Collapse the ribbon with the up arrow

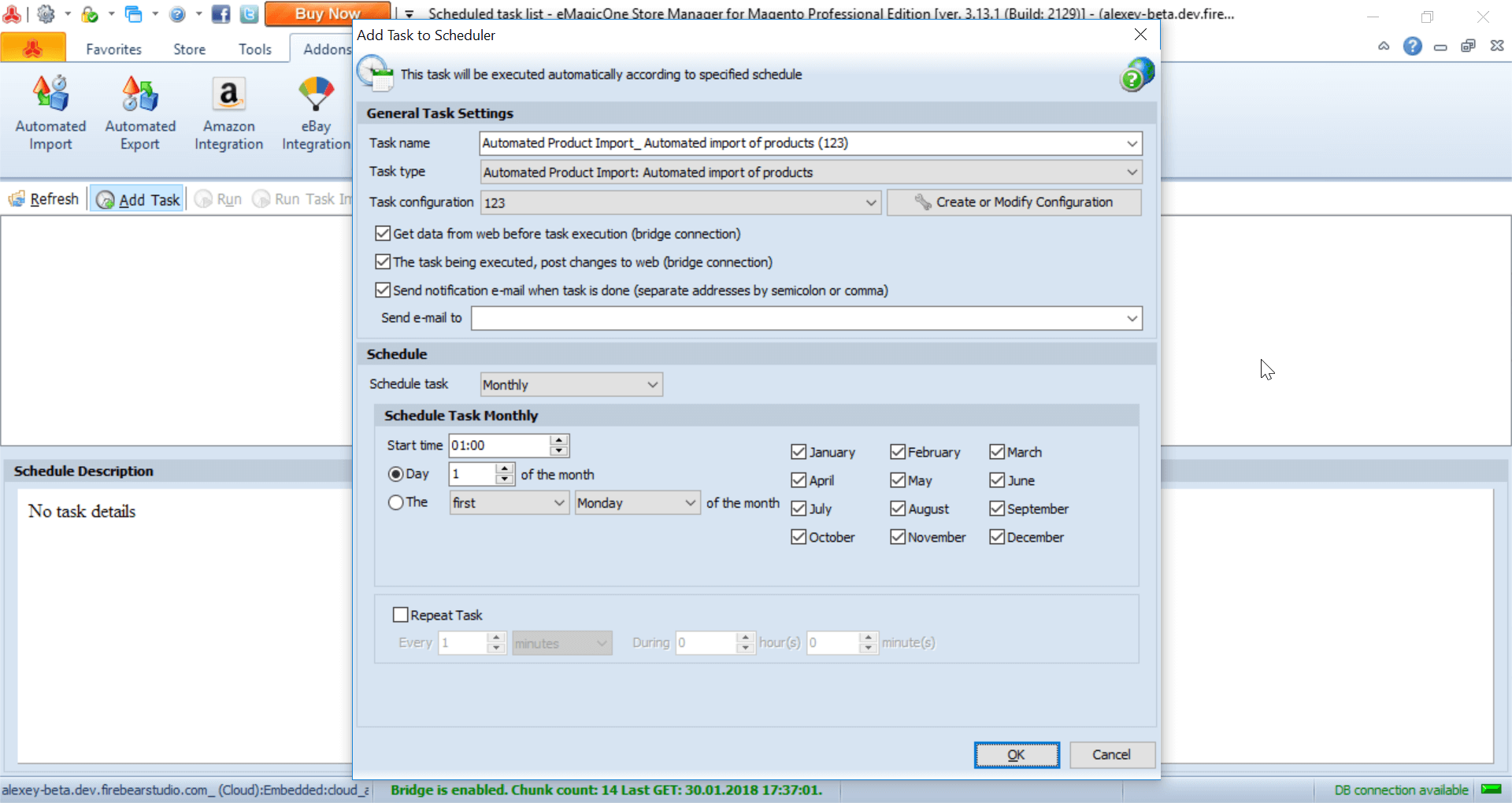pyautogui.click(x=1384, y=46)
